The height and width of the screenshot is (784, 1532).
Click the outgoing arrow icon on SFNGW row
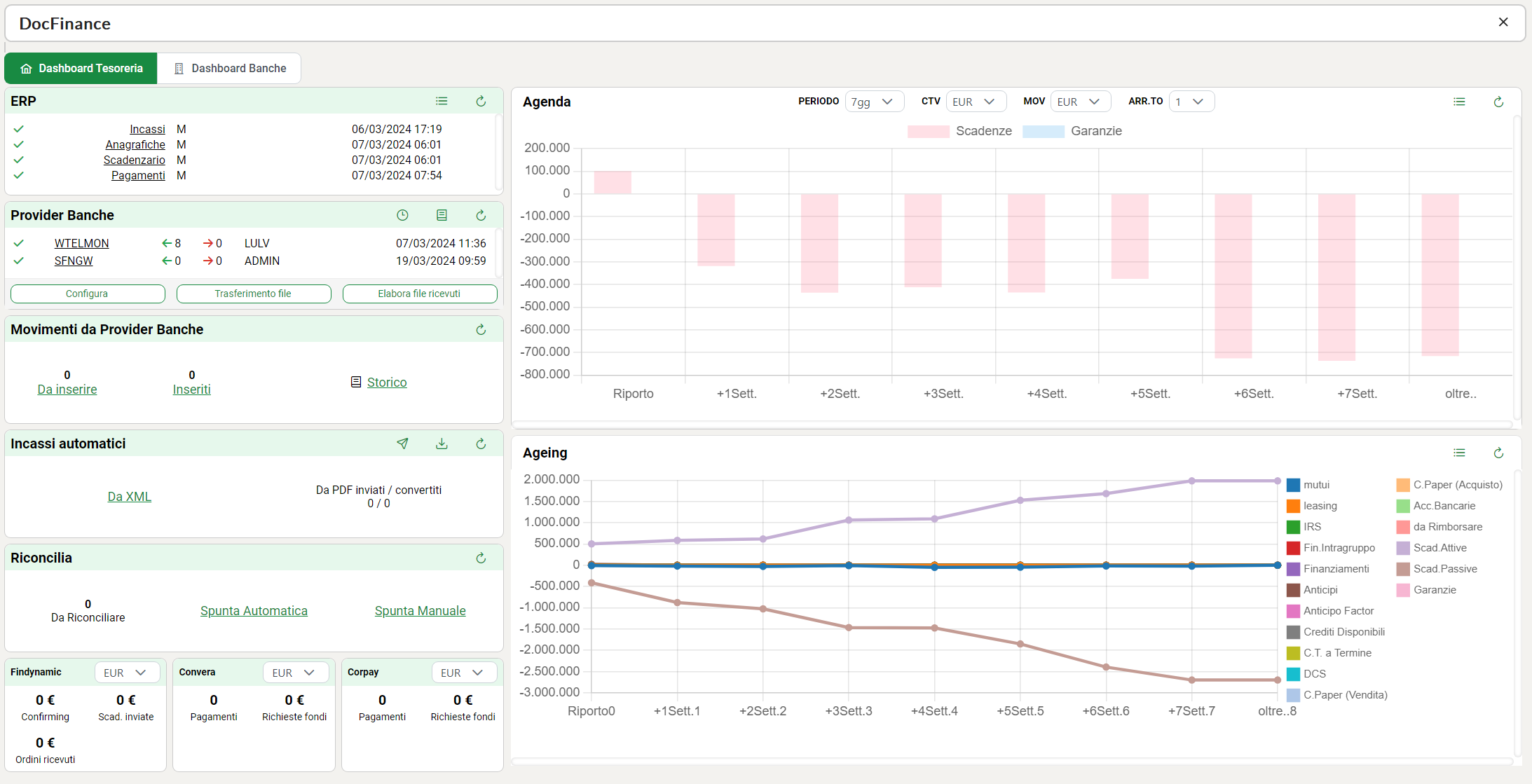click(x=208, y=261)
